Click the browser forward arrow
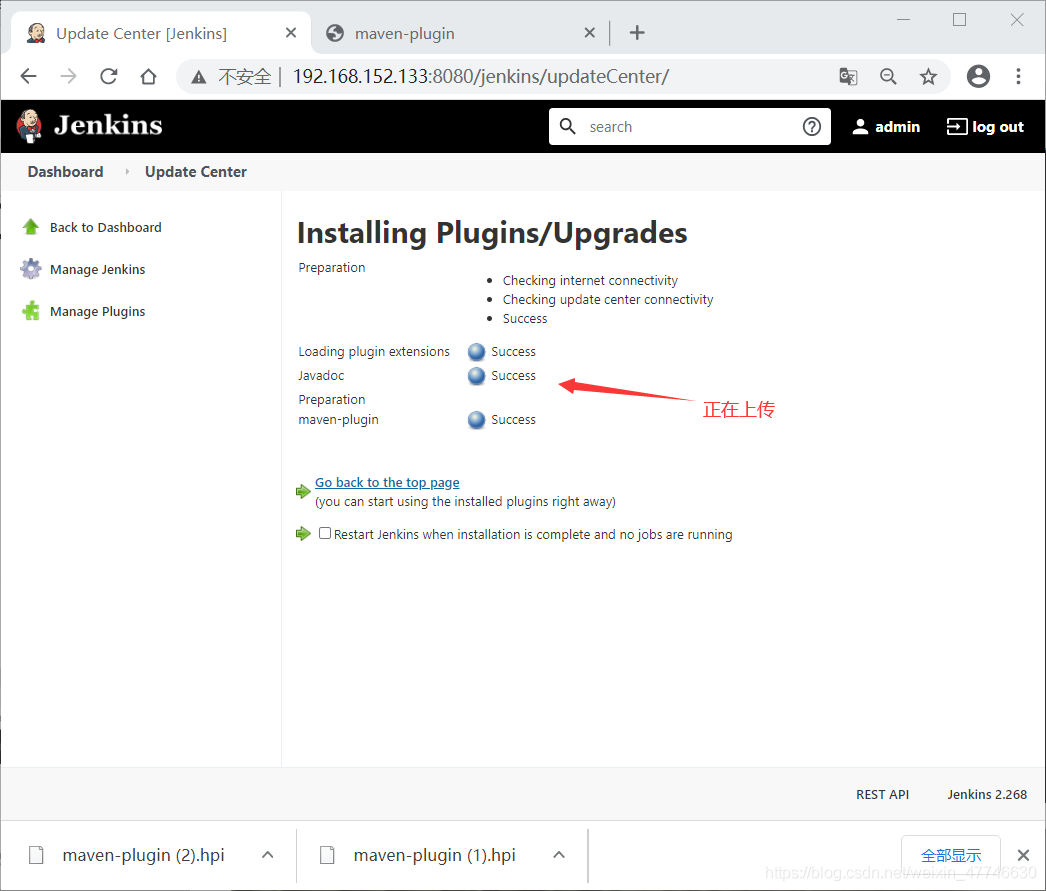Image resolution: width=1046 pixels, height=891 pixels. [68, 76]
